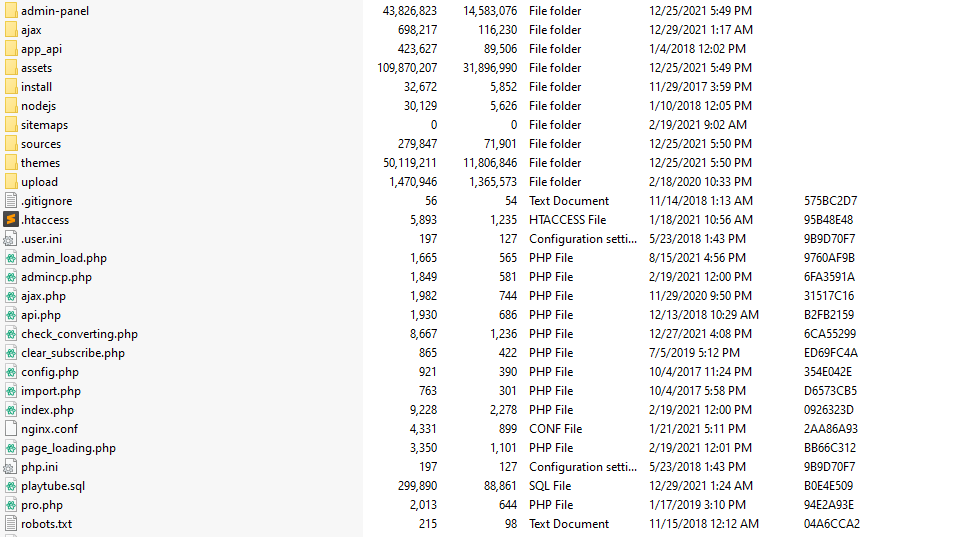974x537 pixels.
Task: Select the themes folder icon
Action: (x=11, y=163)
